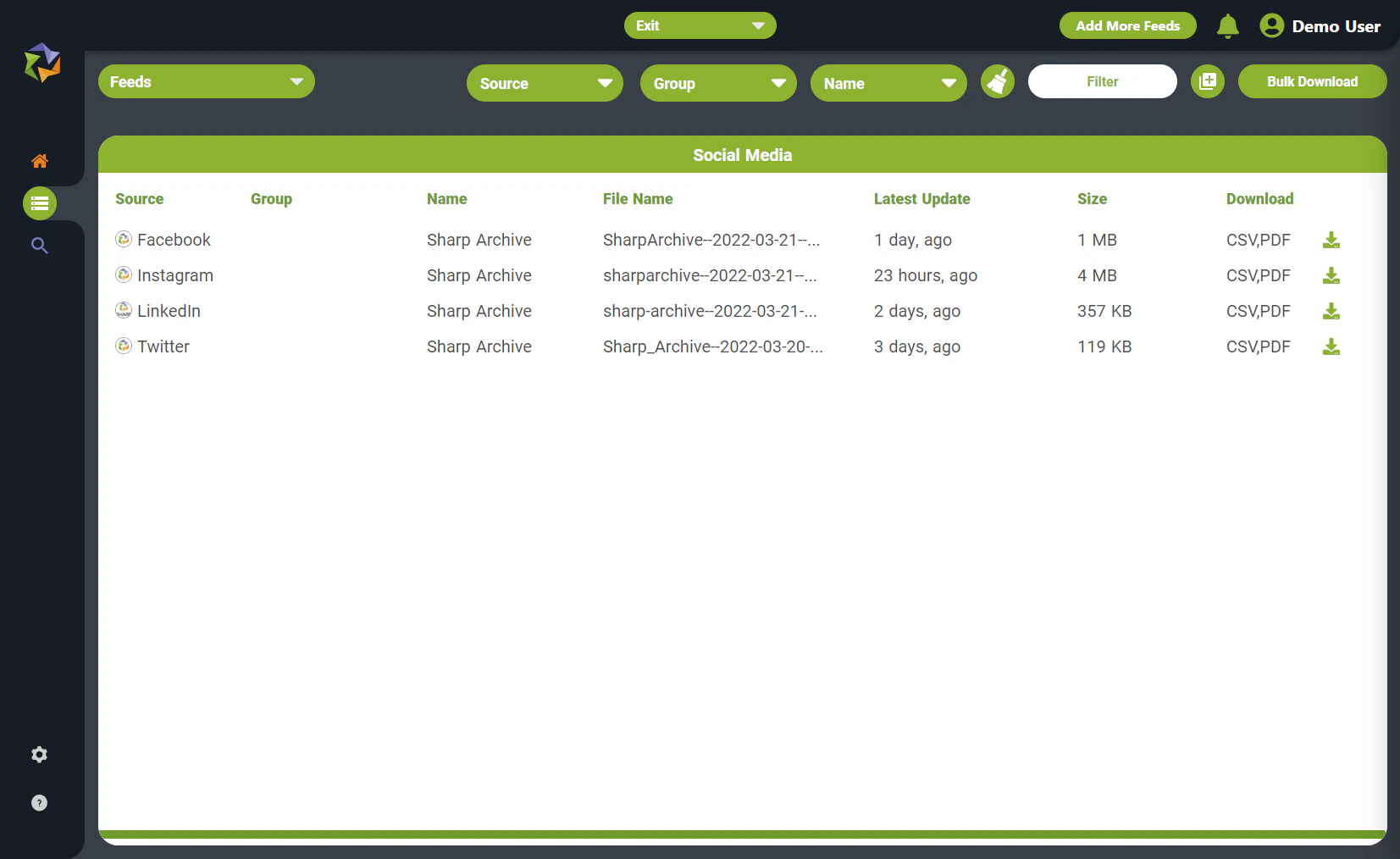Click the add-collection icon beside Bulk Download
The height and width of the screenshot is (859, 1400).
point(1208,81)
